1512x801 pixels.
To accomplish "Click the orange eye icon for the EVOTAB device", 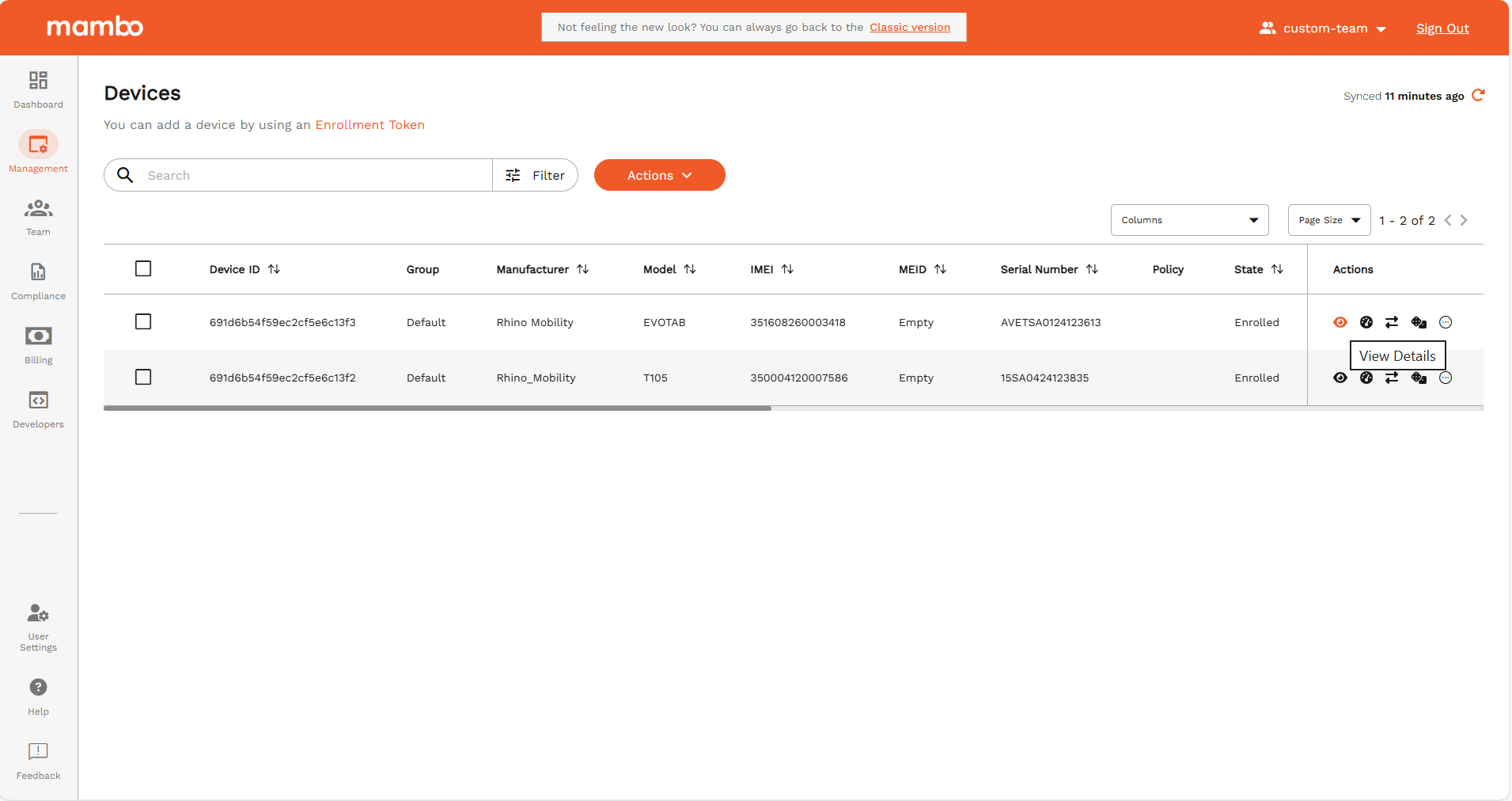I will point(1340,322).
